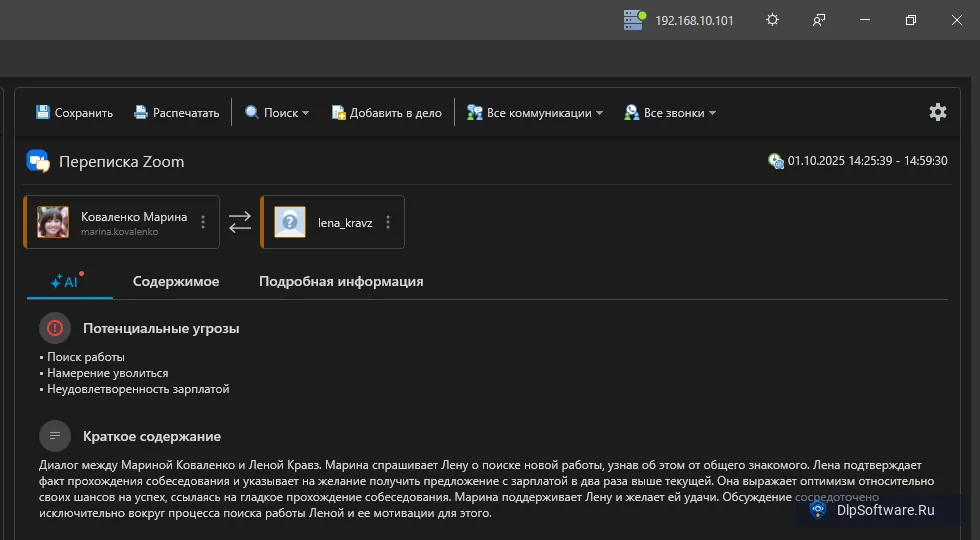Viewport: 980px width, 540px height.
Task: Click the exchange arrows between participants
Action: (240, 222)
